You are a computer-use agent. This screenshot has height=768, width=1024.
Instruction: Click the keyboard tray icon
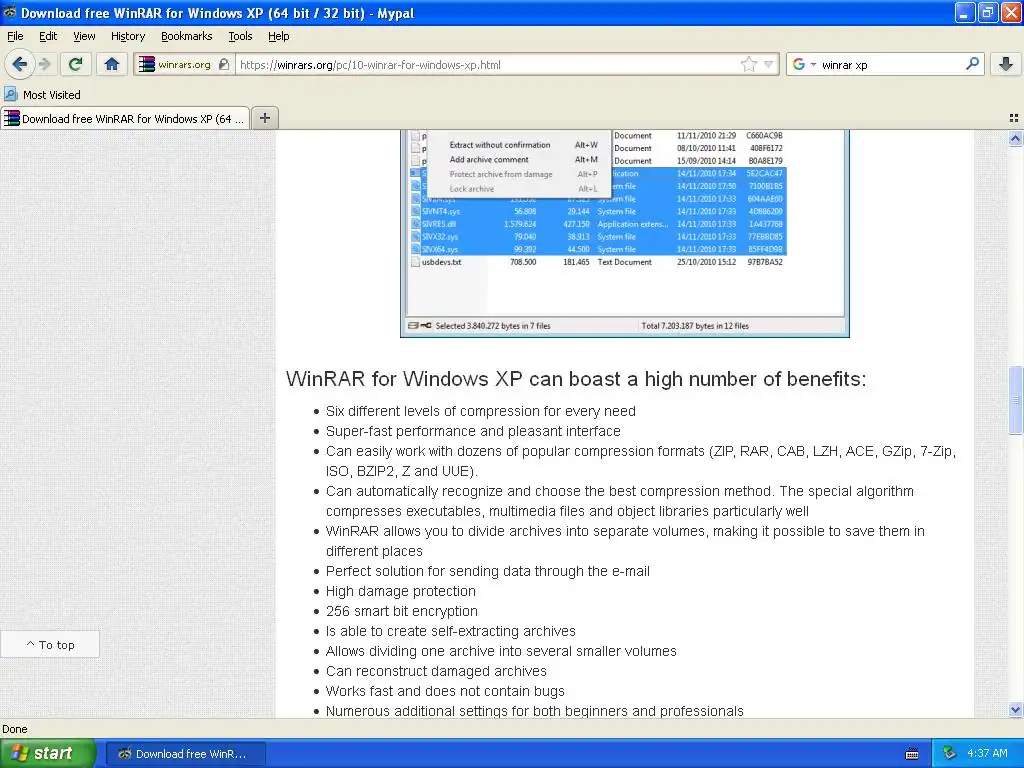[912, 754]
